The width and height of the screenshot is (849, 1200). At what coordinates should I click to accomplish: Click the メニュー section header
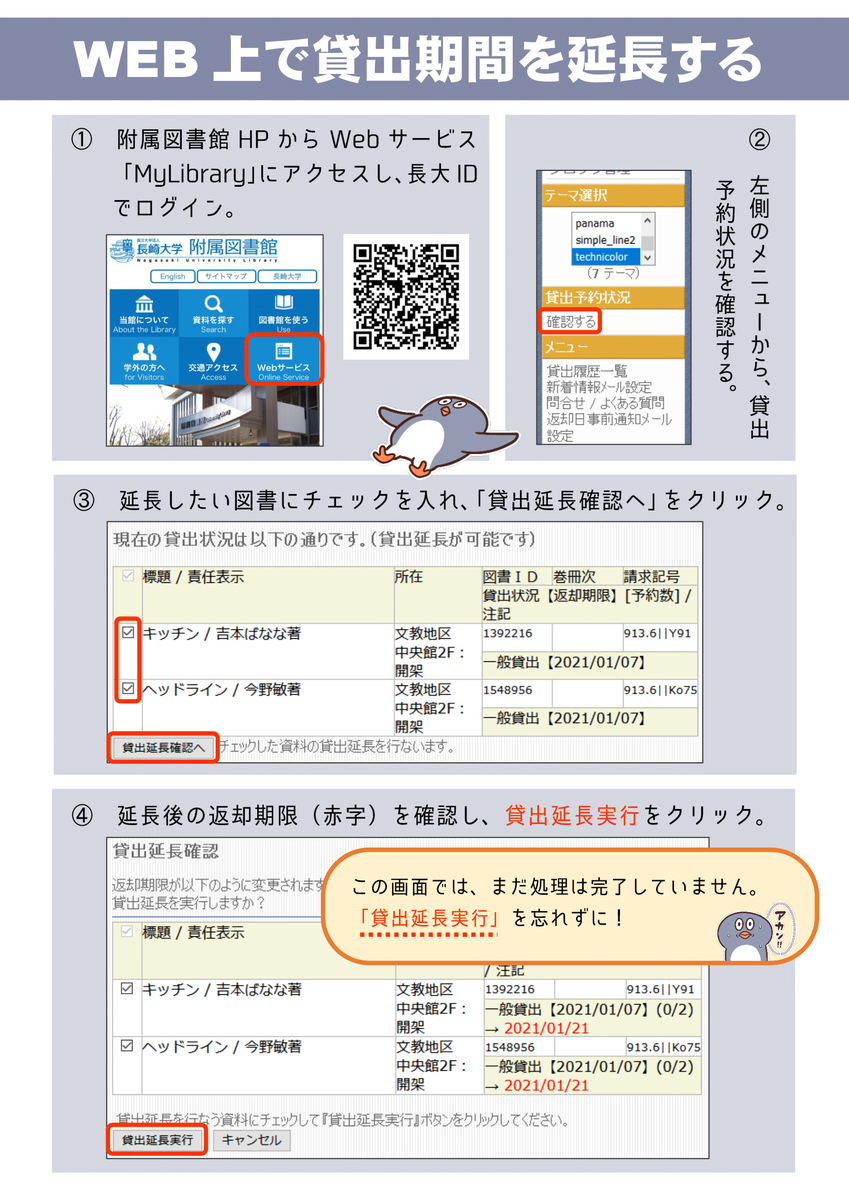tap(613, 347)
